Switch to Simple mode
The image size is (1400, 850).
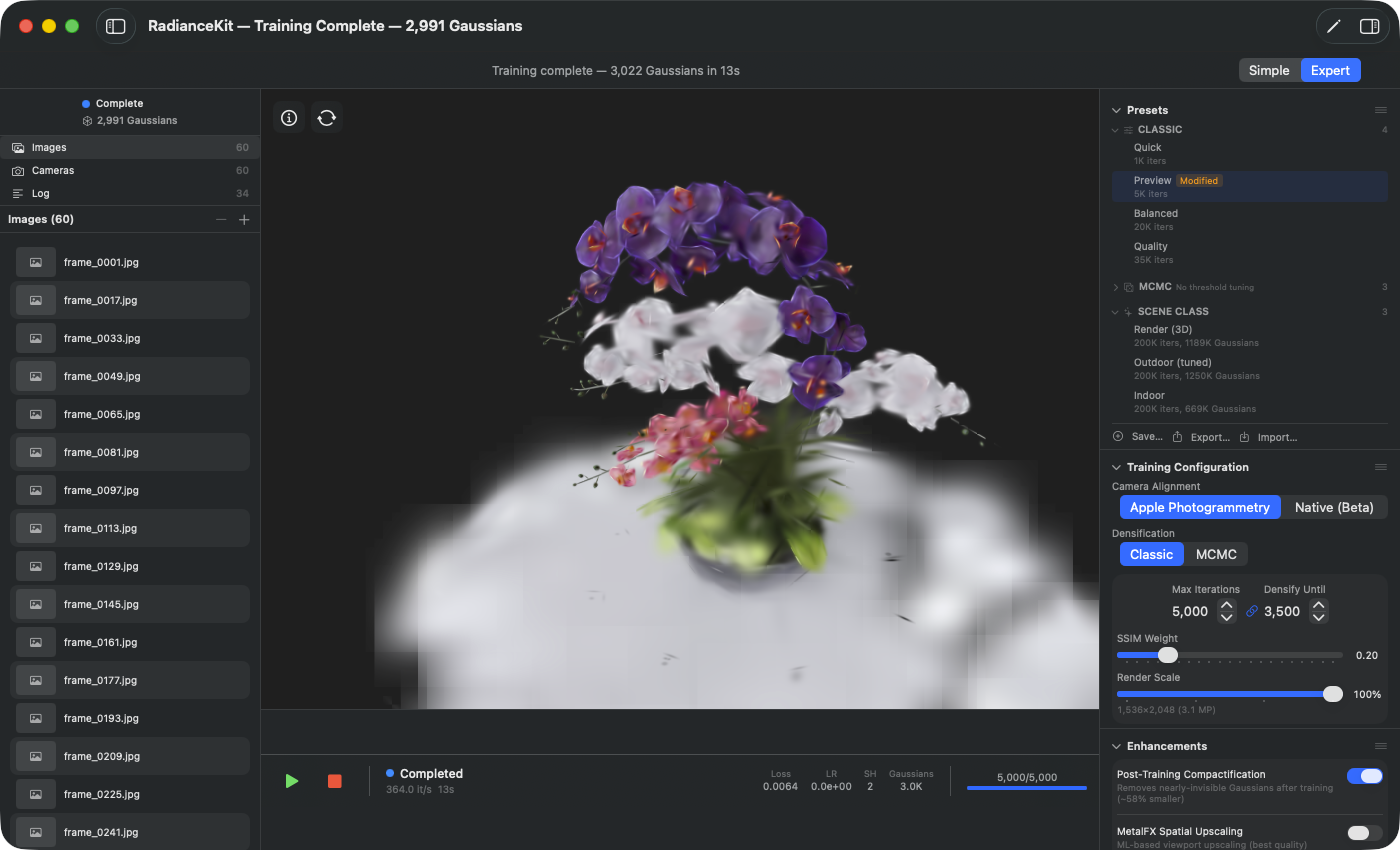(x=1269, y=70)
